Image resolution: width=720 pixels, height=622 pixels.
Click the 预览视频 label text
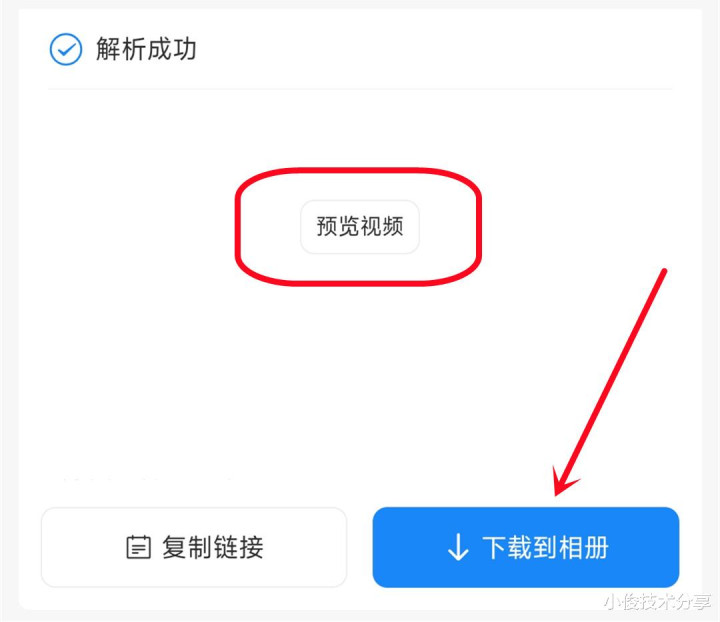[x=360, y=226]
